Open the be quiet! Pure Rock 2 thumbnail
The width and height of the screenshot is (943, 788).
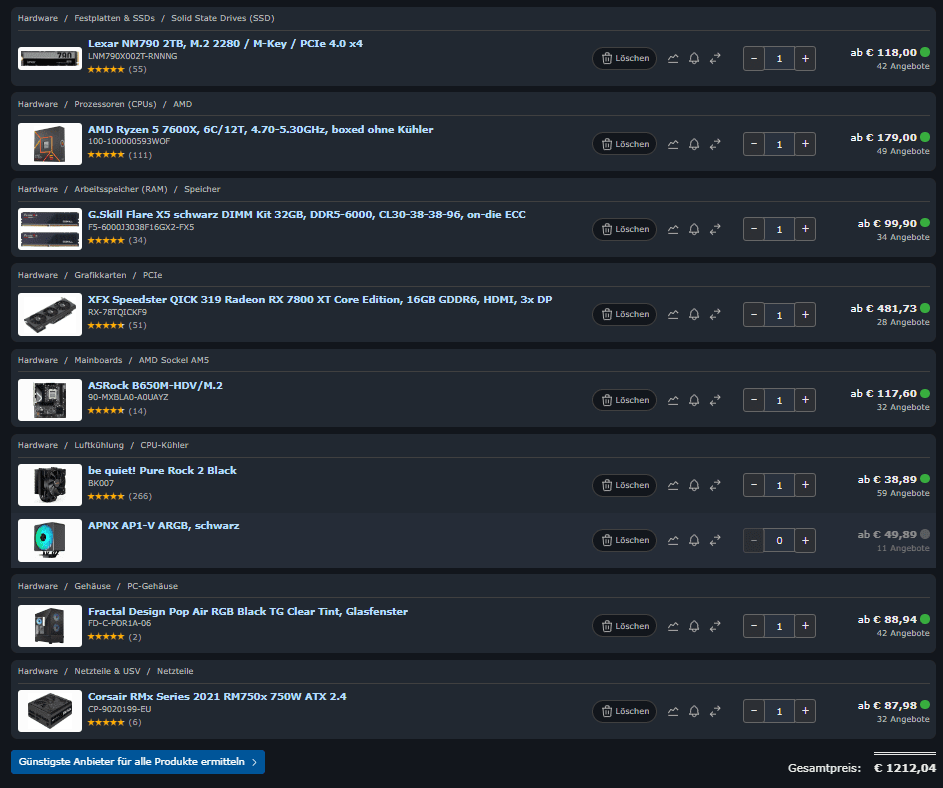[x=50, y=485]
